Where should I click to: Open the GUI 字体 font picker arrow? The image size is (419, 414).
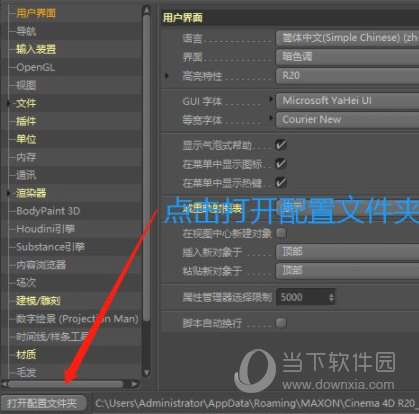(x=271, y=99)
